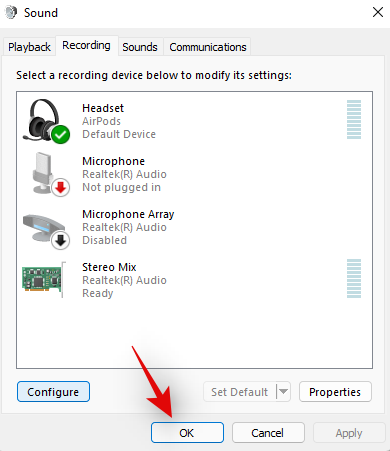
Task: Confirm with the OK button
Action: click(x=187, y=433)
